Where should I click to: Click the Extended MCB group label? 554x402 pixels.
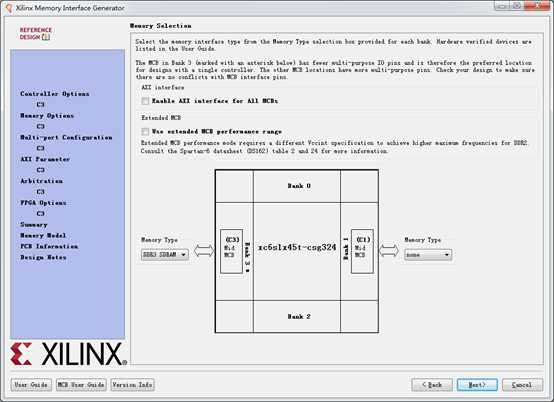[161, 118]
